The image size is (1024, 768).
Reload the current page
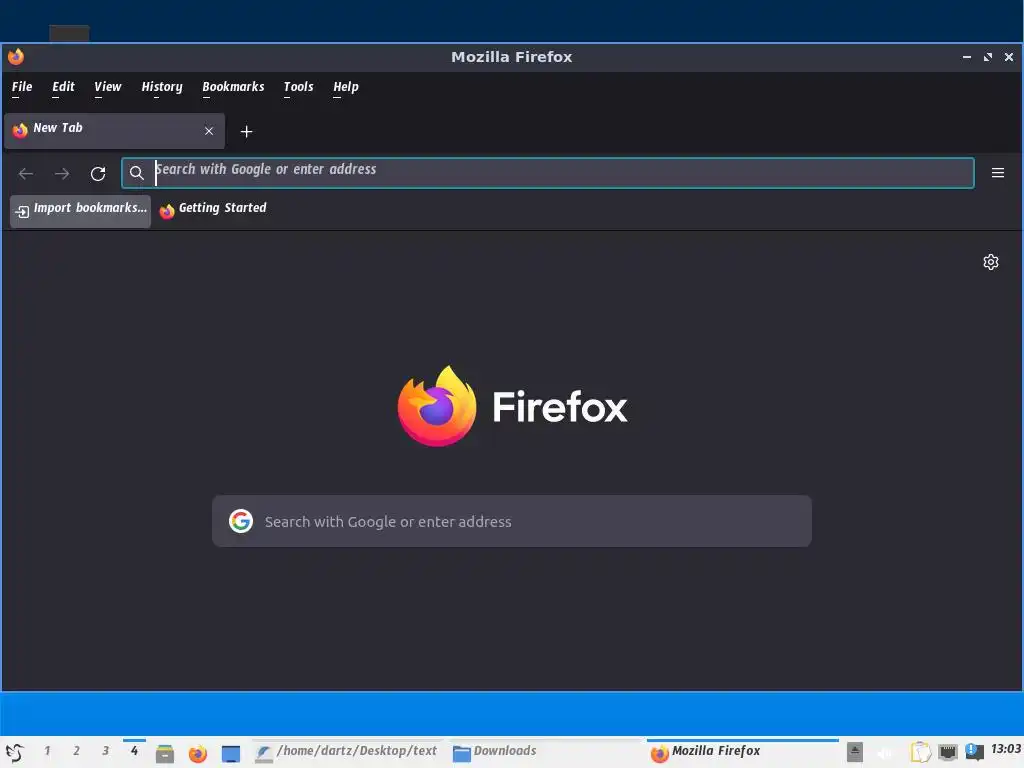[x=98, y=173]
